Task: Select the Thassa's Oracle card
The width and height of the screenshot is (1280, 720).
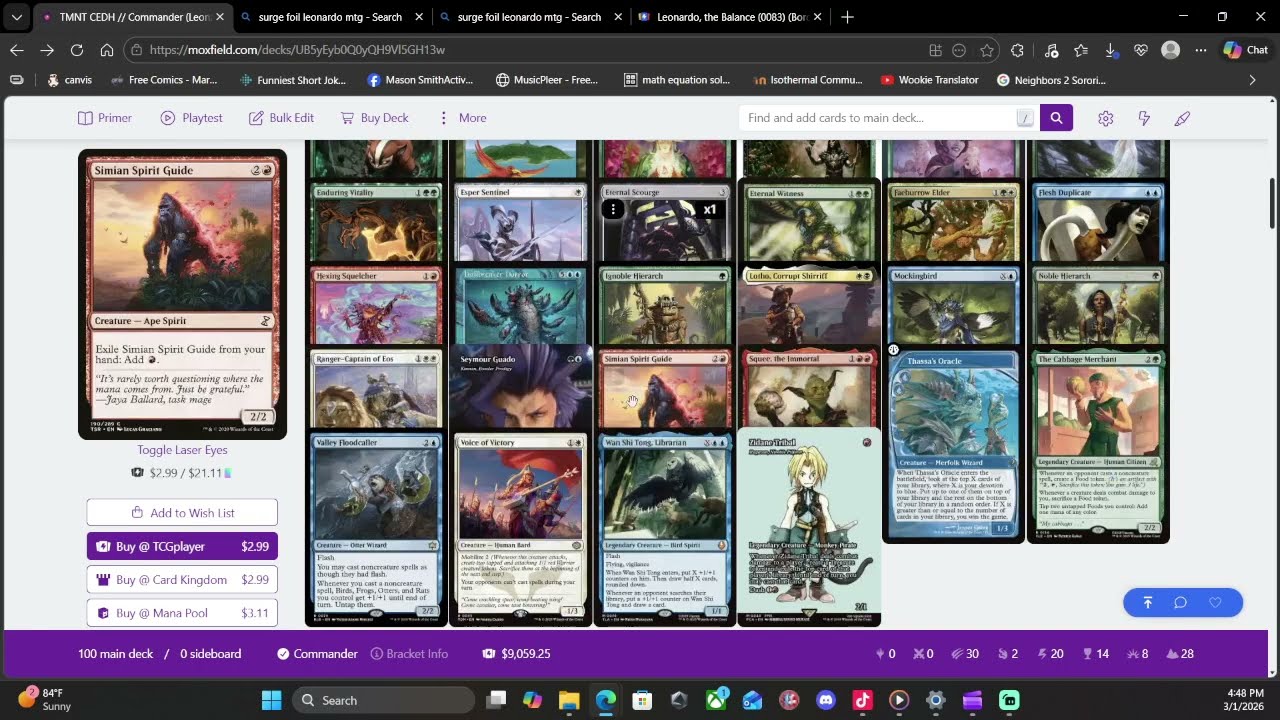Action: pos(953,445)
